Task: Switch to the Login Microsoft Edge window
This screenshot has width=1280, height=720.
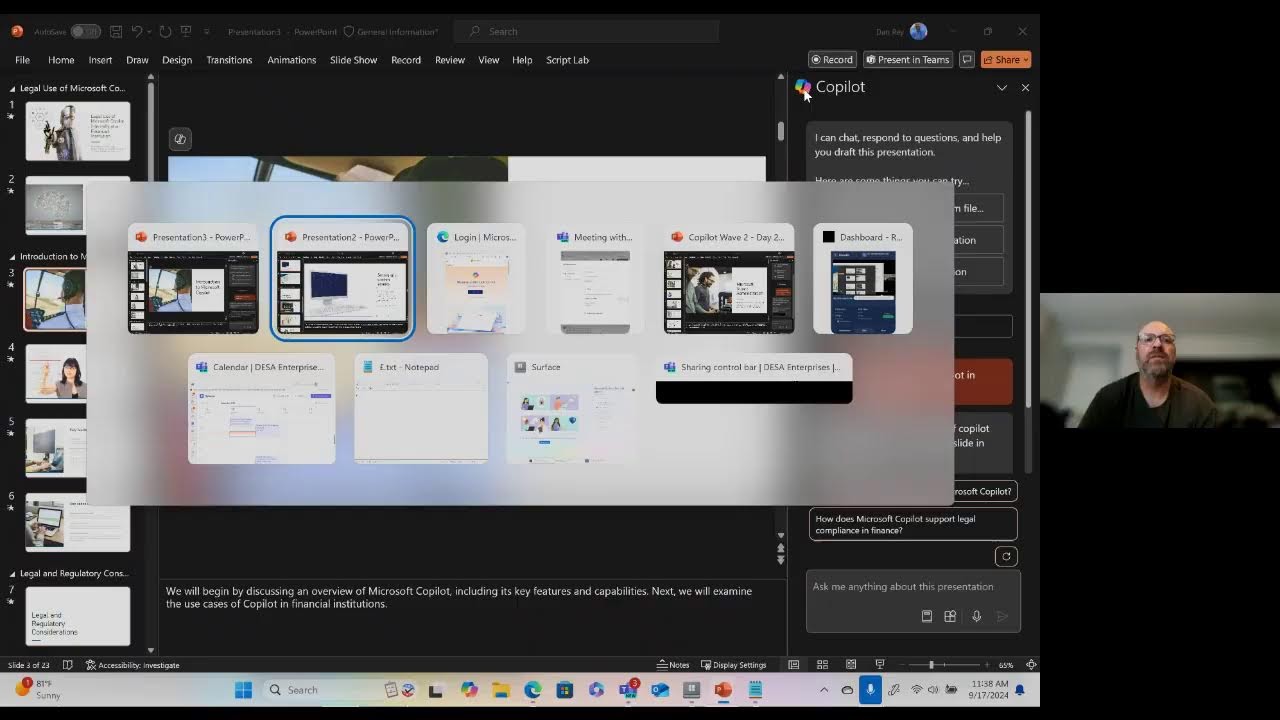Action: coord(476,279)
